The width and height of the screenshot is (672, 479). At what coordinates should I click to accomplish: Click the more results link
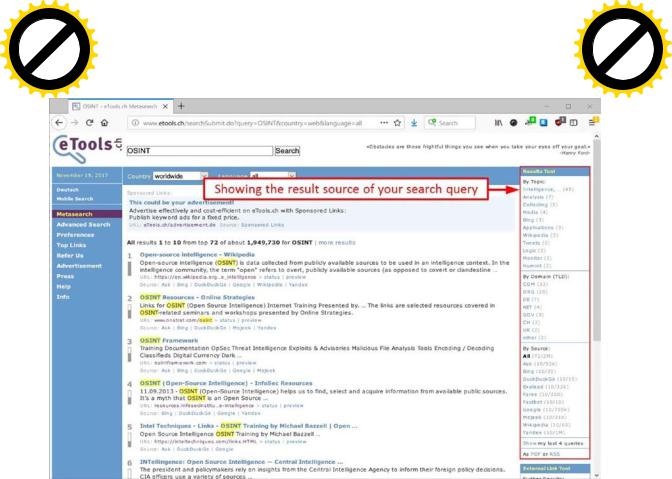point(337,242)
